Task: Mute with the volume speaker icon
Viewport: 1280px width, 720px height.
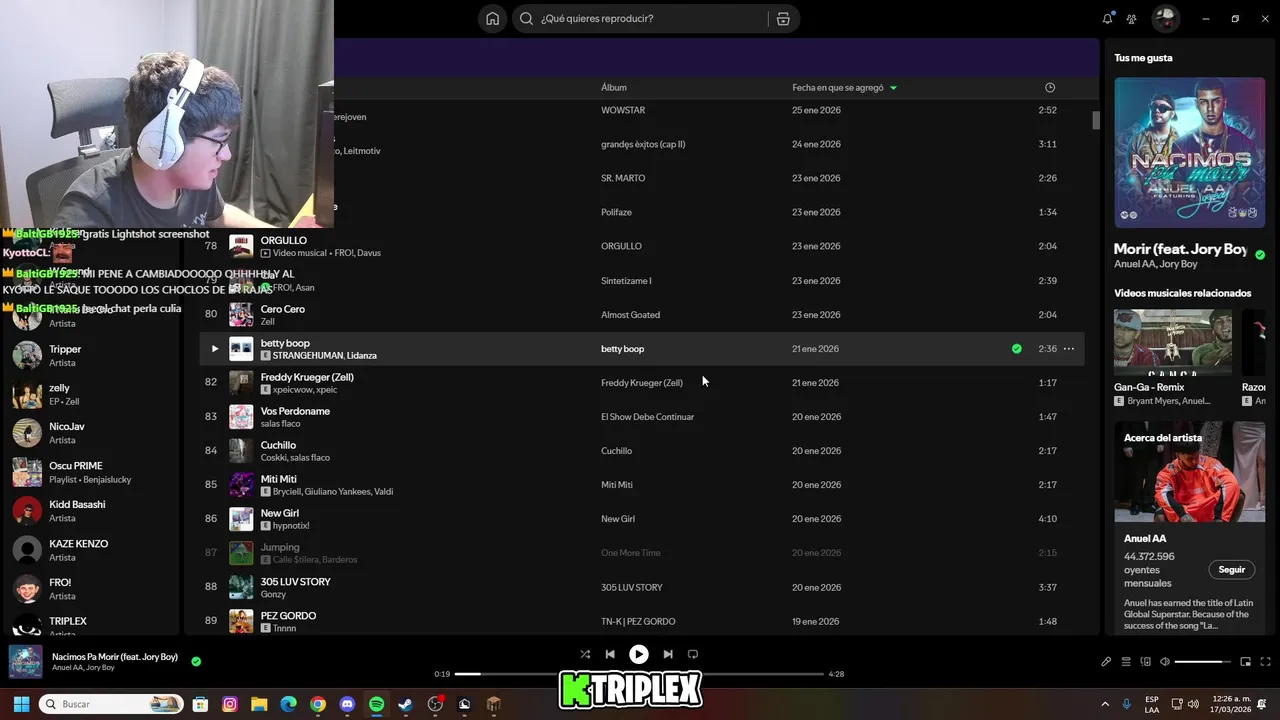Action: (1164, 661)
